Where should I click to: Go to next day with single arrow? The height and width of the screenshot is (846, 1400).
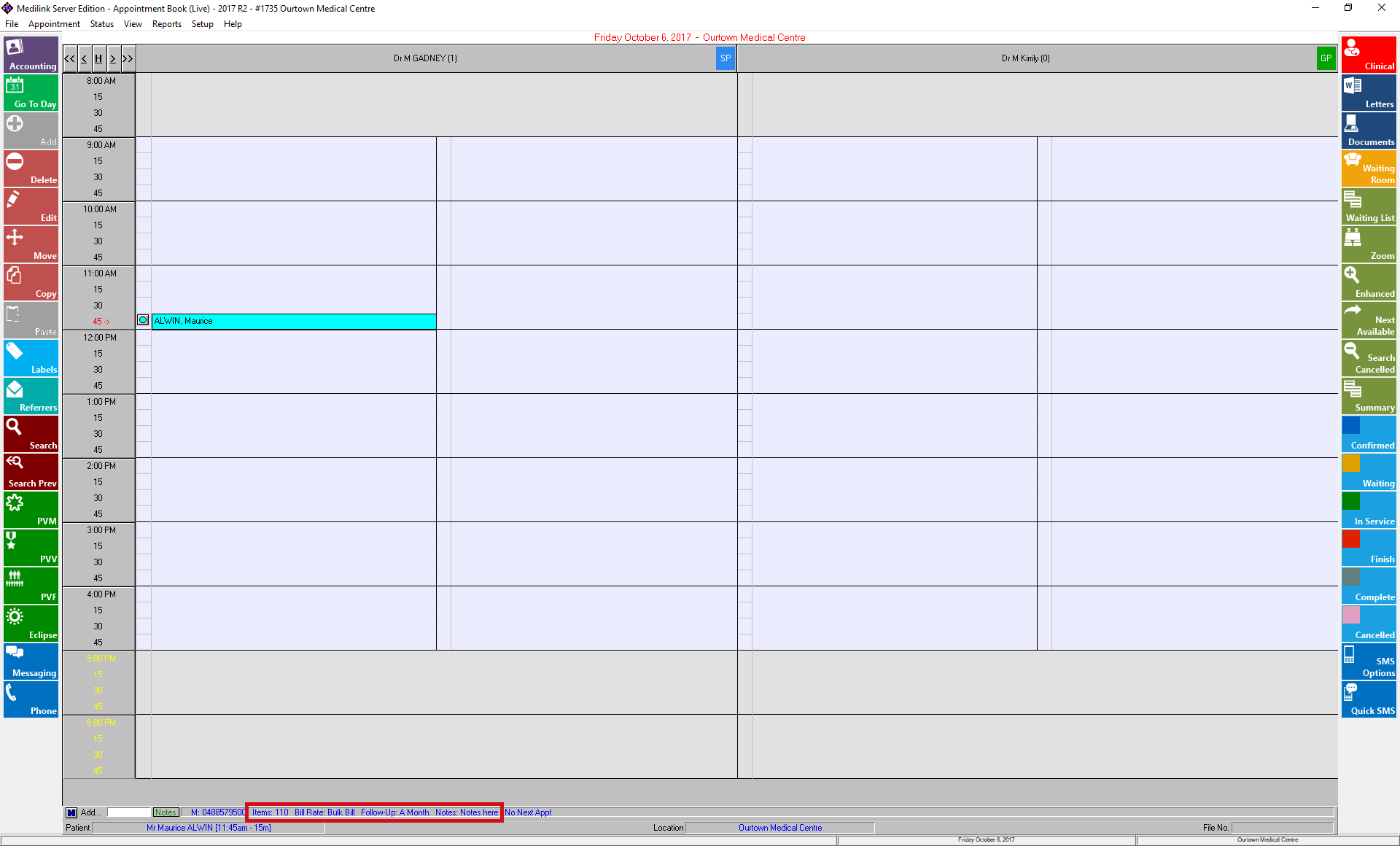[113, 58]
